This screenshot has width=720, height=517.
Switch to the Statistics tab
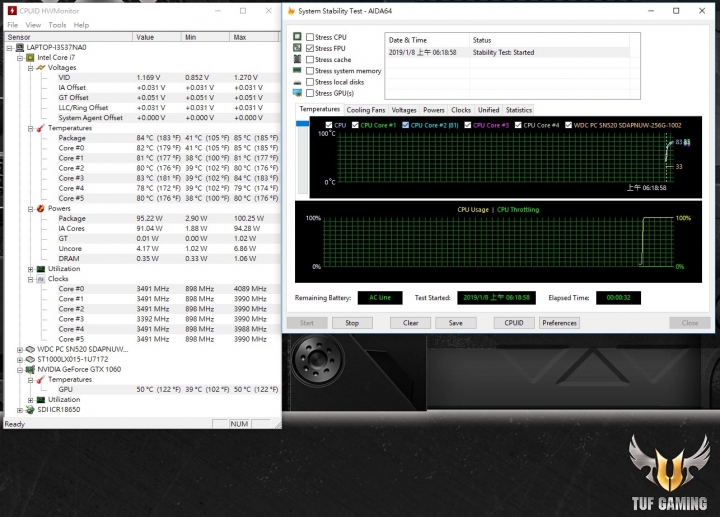point(518,110)
